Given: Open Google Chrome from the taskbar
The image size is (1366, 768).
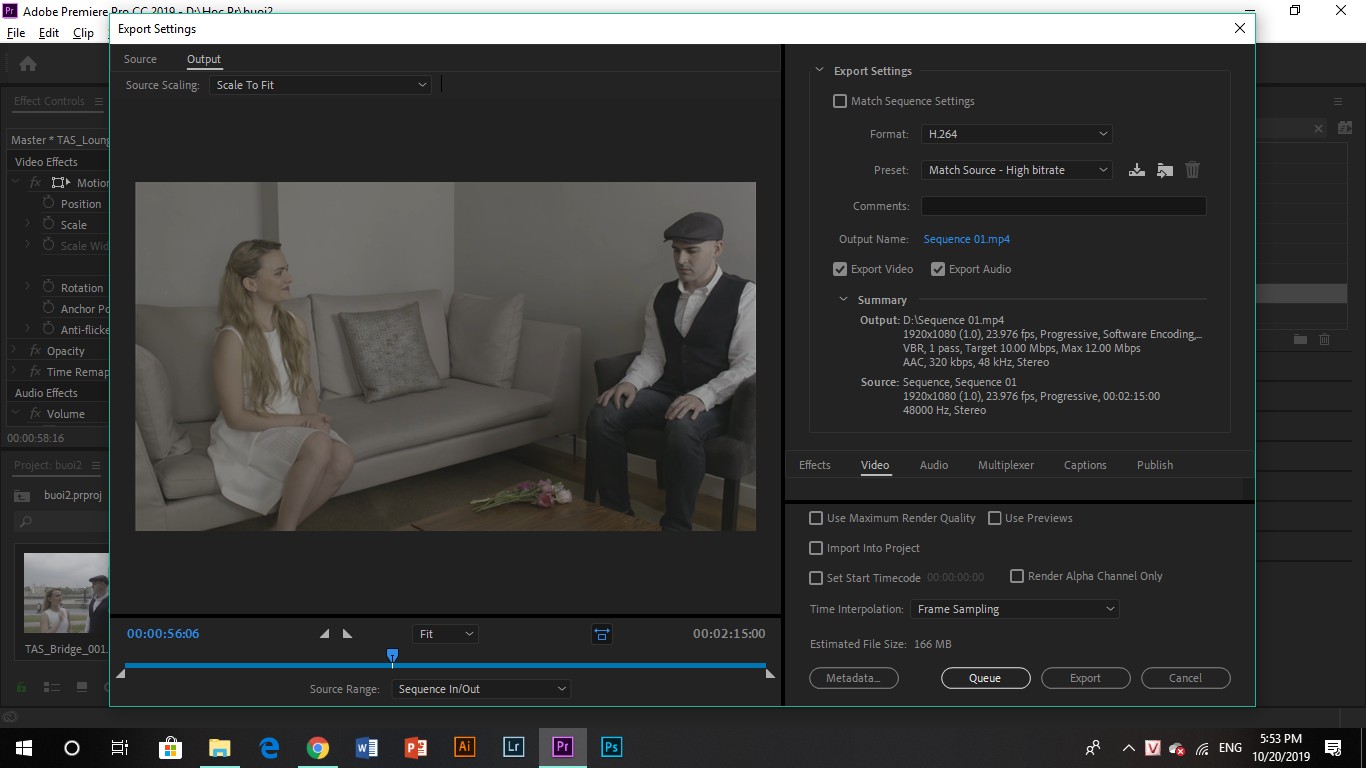Looking at the screenshot, I should (x=318, y=747).
